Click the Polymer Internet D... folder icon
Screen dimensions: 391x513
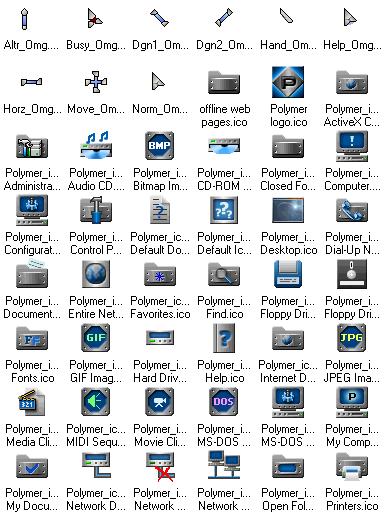pyautogui.click(x=288, y=339)
